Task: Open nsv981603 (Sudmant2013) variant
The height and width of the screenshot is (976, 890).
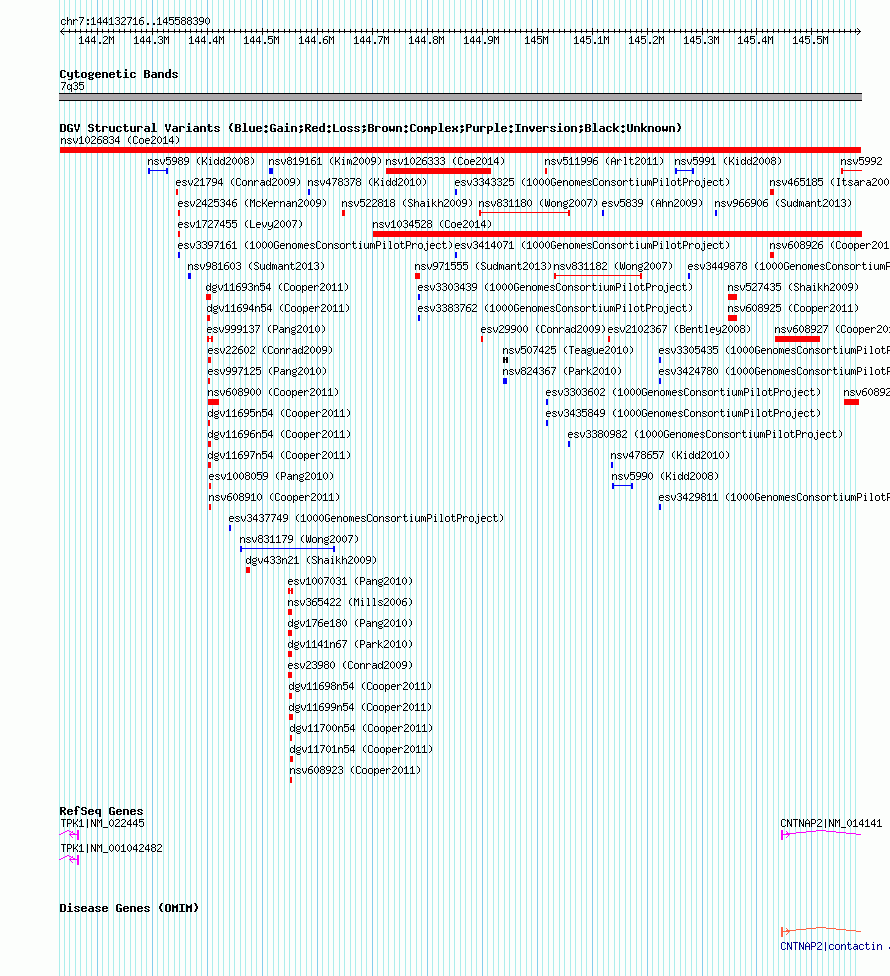Action: [x=256, y=266]
